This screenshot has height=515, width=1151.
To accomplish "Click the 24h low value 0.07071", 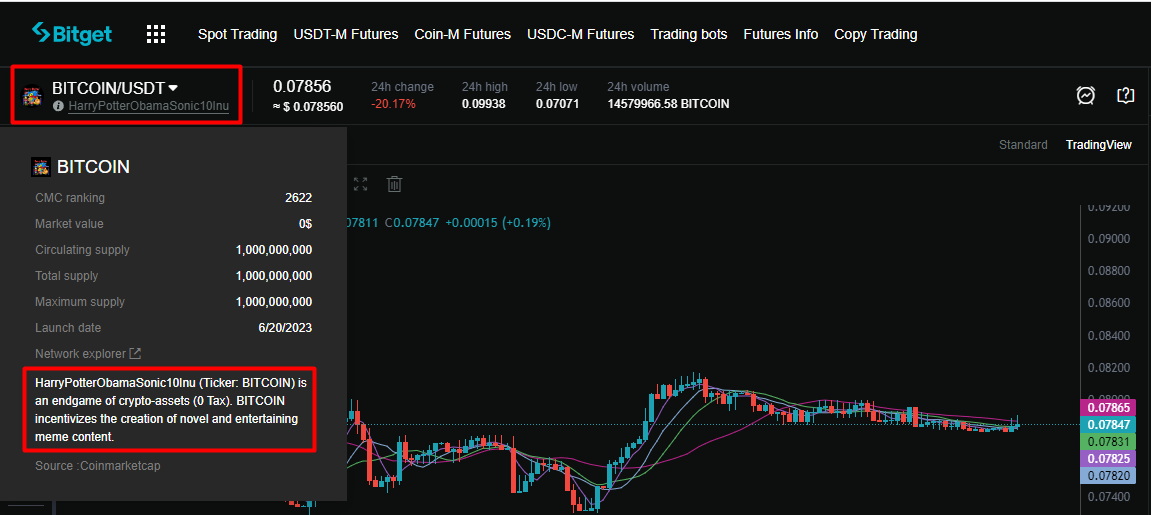I will 557,104.
